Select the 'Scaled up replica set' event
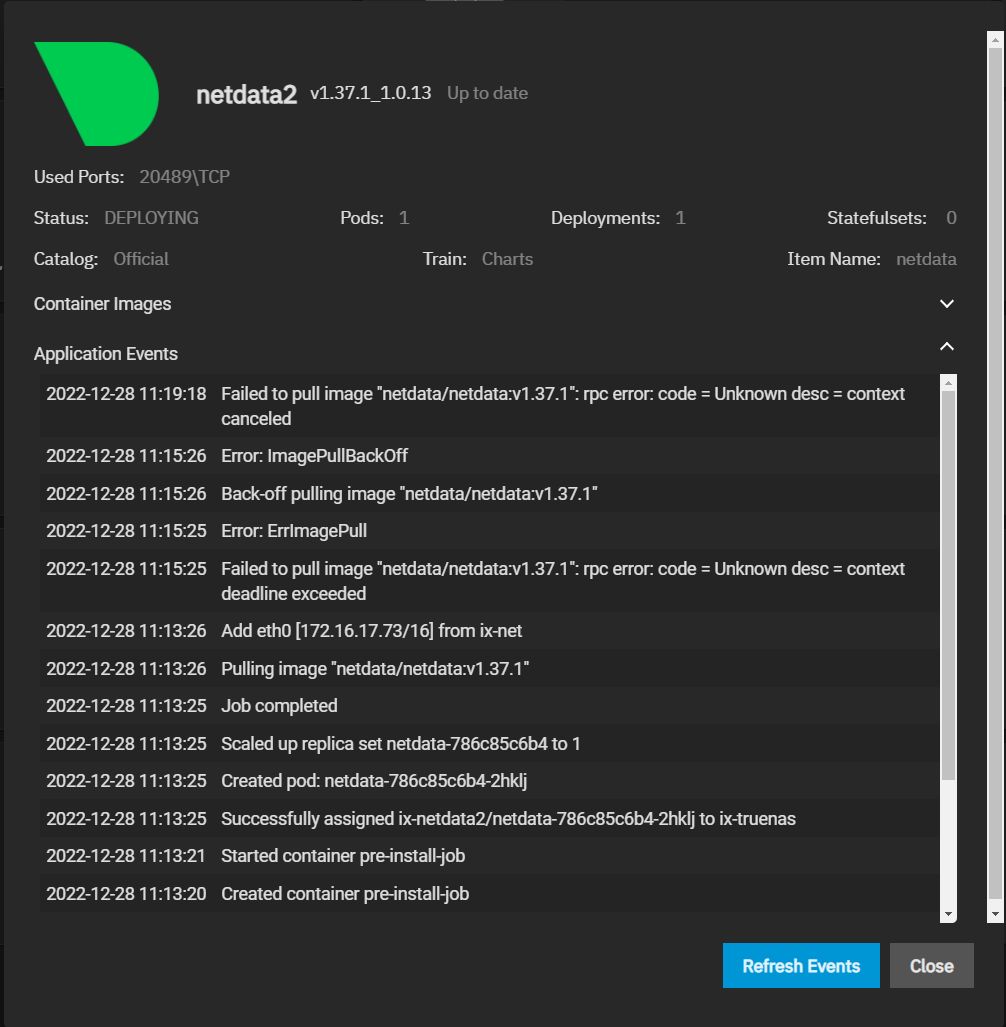This screenshot has height=1027, width=1006. (x=489, y=744)
